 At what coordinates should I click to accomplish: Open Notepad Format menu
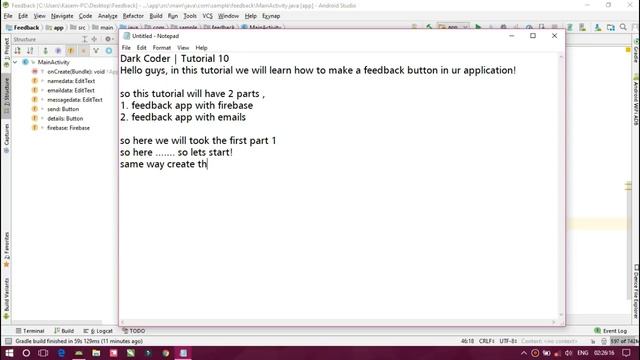pyautogui.click(x=162, y=48)
